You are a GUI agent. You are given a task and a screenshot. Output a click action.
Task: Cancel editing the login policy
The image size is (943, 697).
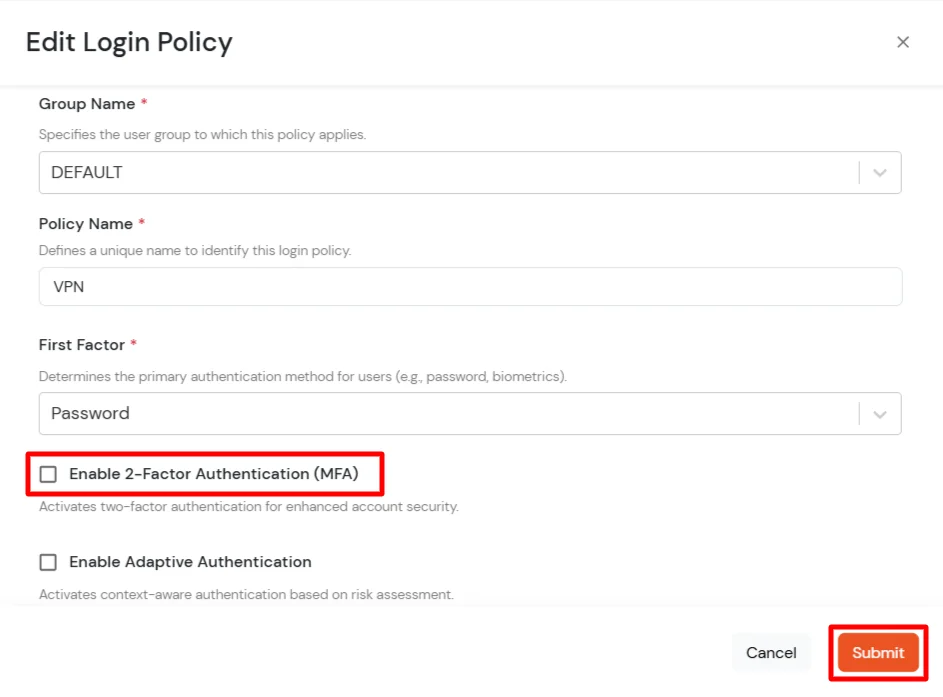pyautogui.click(x=771, y=652)
